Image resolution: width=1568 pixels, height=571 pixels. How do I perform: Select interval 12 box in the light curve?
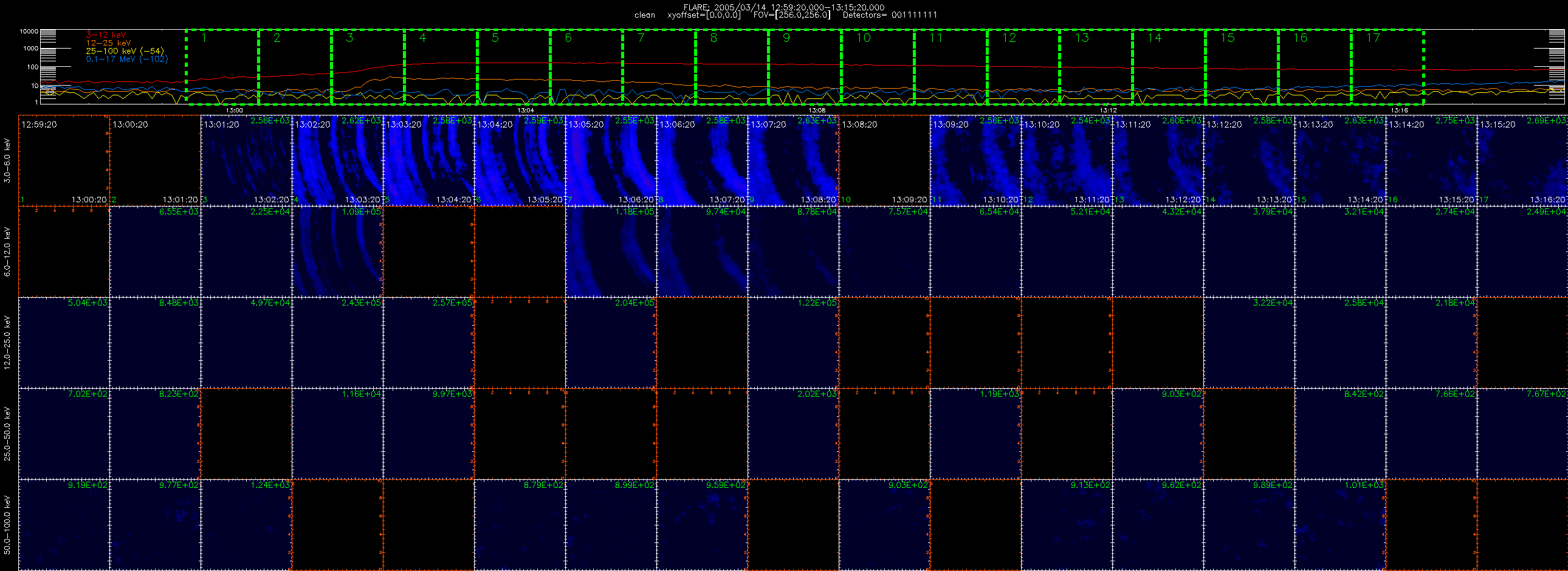coord(1023,67)
